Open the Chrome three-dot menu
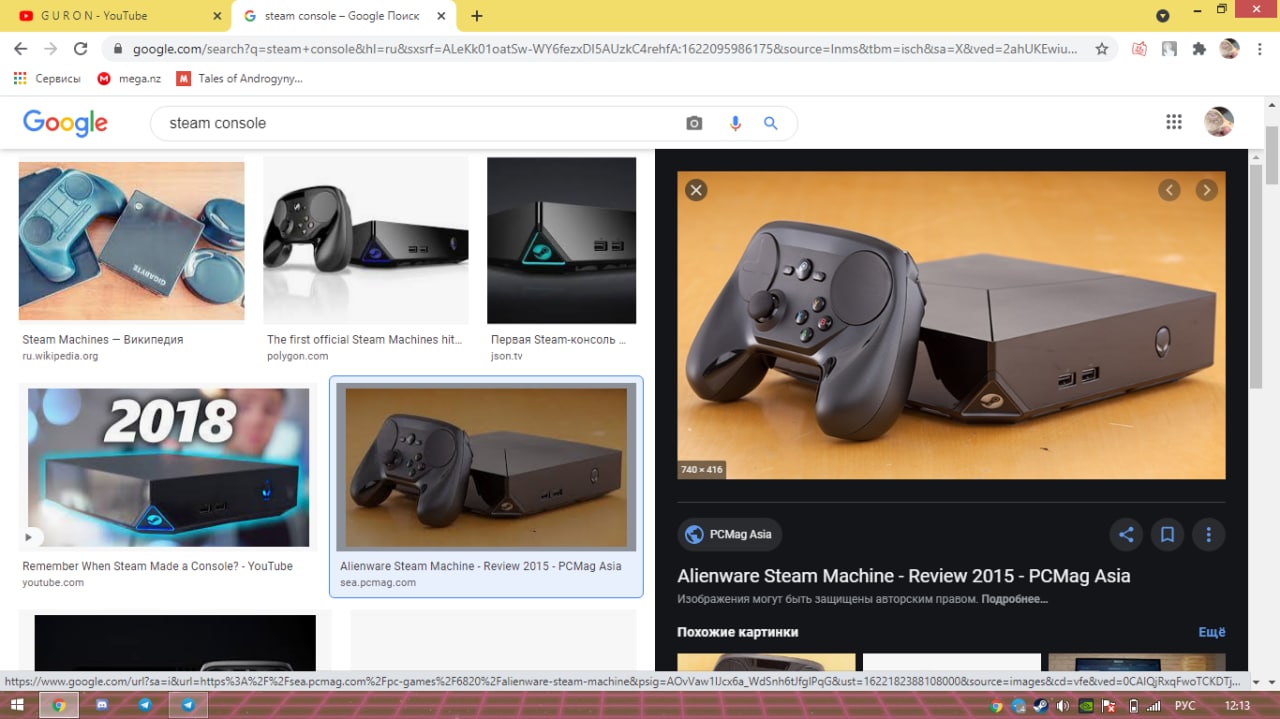The width and height of the screenshot is (1280, 719). [x=1260, y=48]
